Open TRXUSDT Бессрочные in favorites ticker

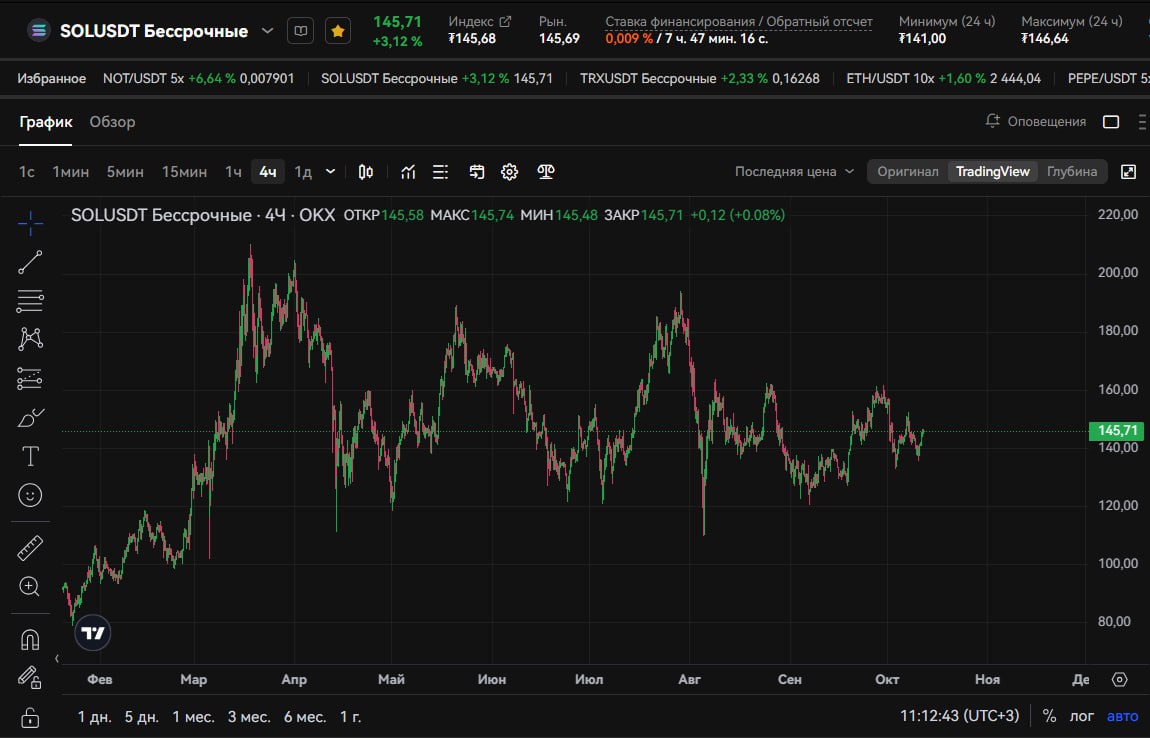point(700,78)
